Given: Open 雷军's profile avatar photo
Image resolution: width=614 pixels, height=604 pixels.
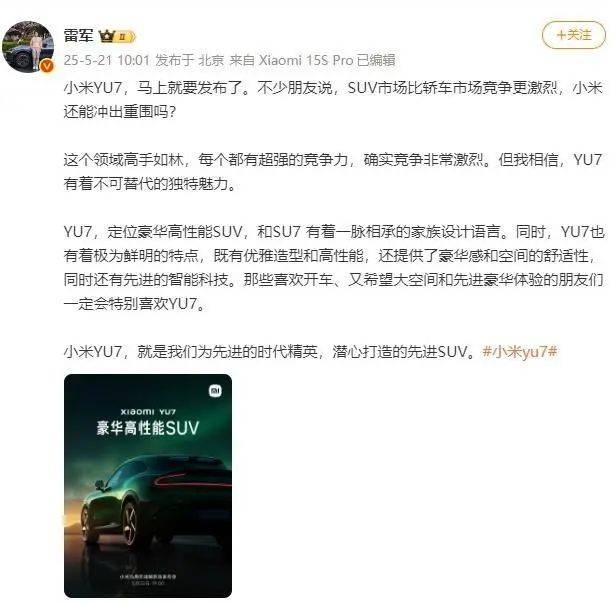Looking at the screenshot, I should click(28, 47).
